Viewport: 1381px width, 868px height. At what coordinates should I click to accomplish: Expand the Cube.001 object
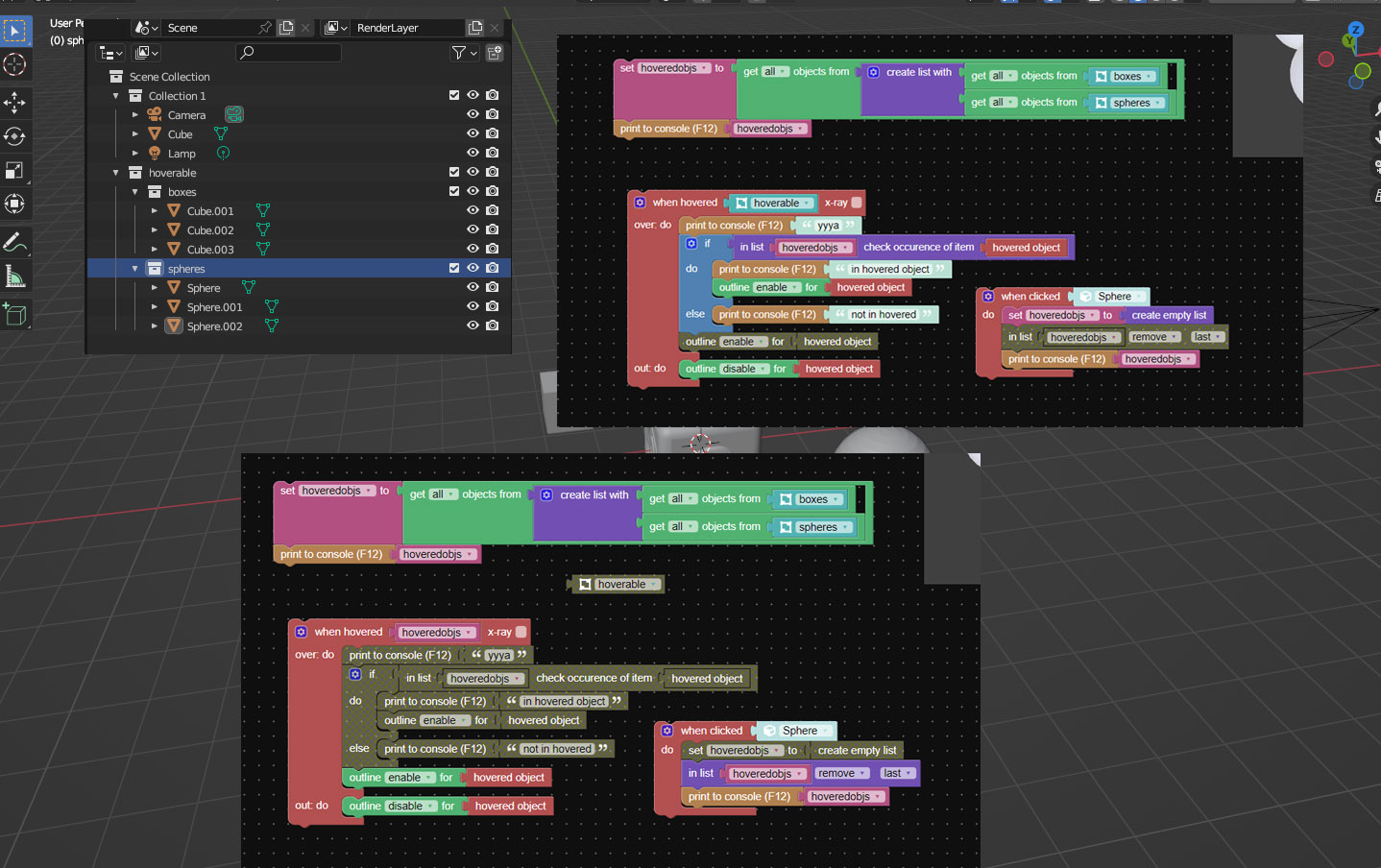tap(155, 210)
